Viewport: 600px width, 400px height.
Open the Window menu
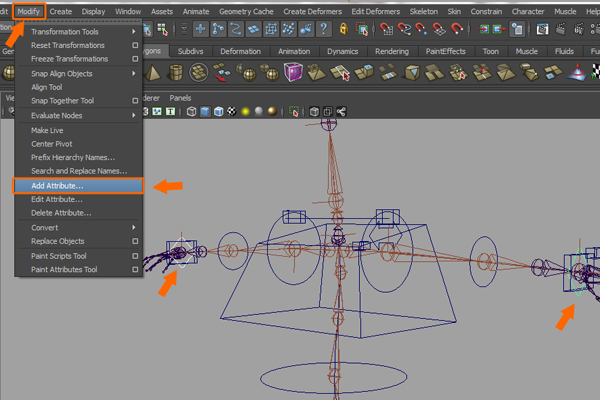click(x=128, y=11)
